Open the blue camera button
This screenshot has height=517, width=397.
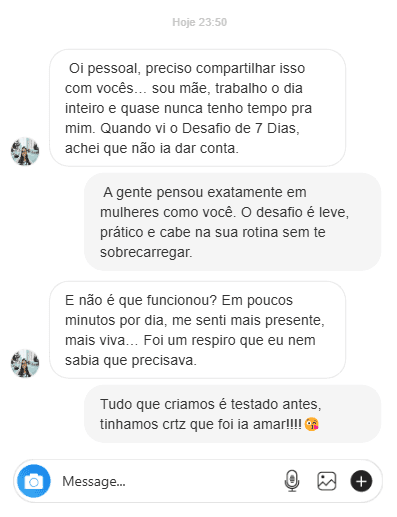point(34,481)
